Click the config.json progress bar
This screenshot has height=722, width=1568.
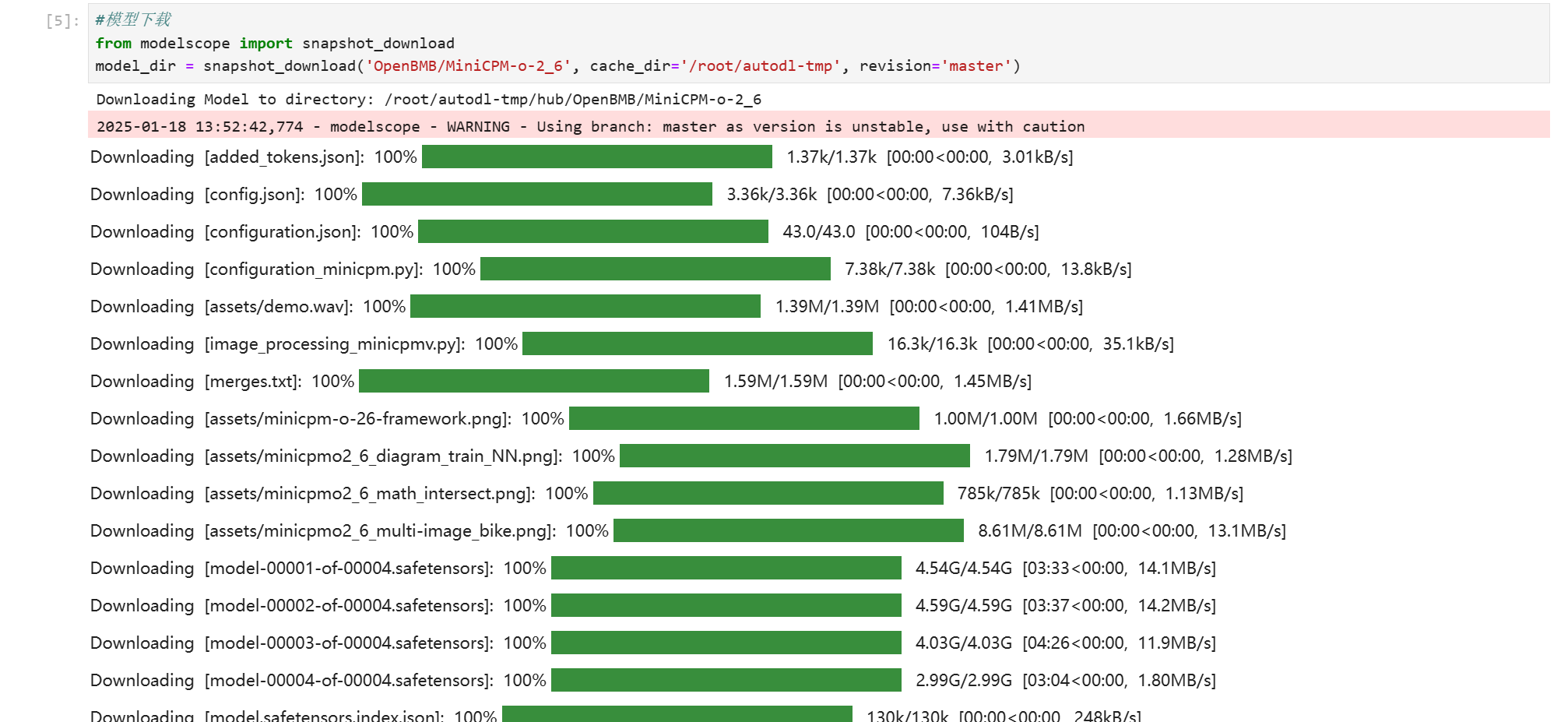pos(536,195)
